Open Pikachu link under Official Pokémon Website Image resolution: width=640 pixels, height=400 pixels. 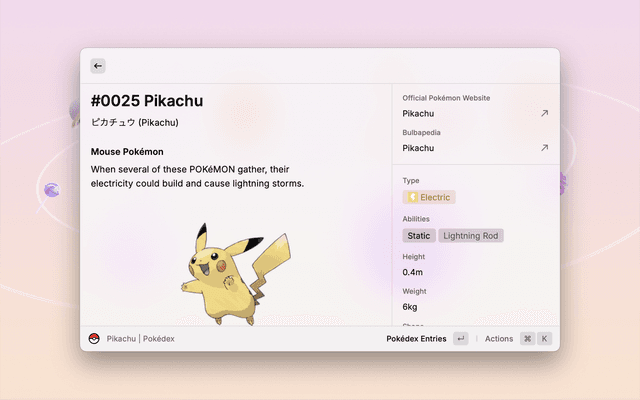coord(418,114)
